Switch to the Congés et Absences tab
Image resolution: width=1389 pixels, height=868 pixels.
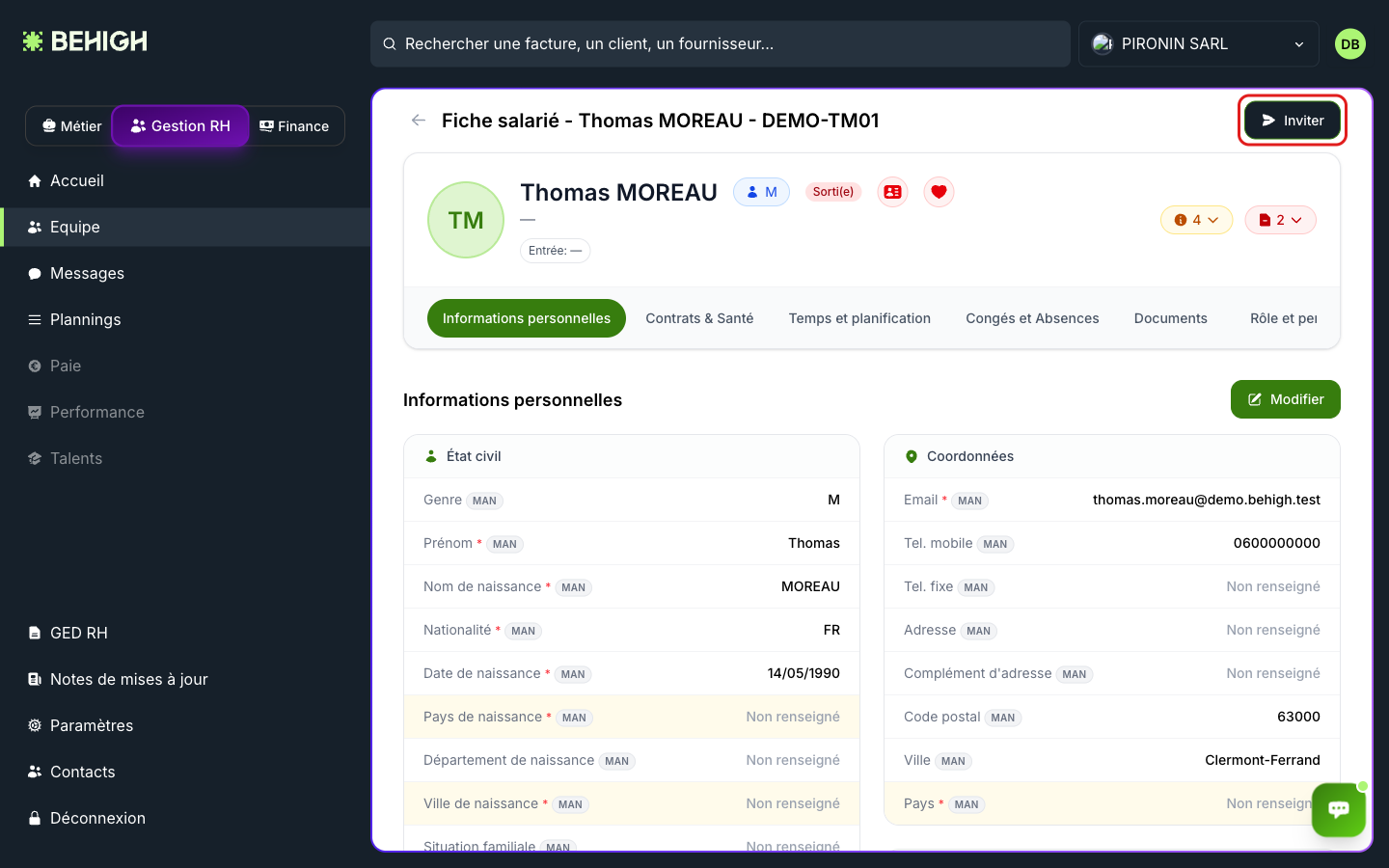[x=1032, y=318]
